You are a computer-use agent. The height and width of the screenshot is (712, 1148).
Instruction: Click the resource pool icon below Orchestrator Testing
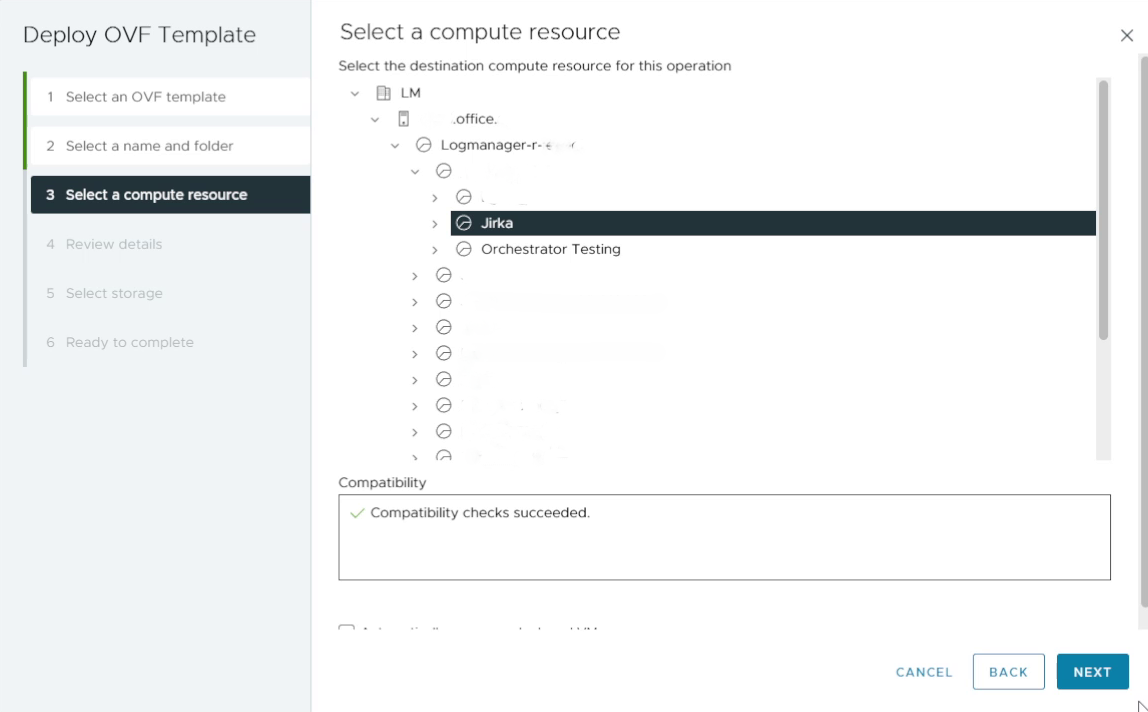click(x=444, y=274)
